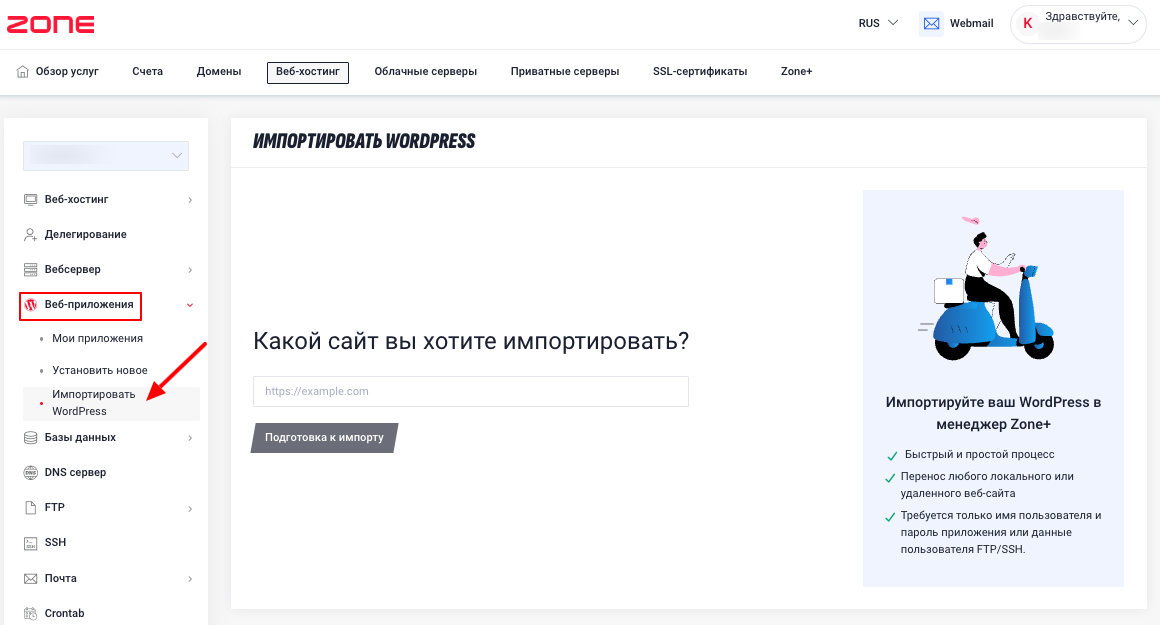Open the RUS language dropdown

tap(878, 23)
